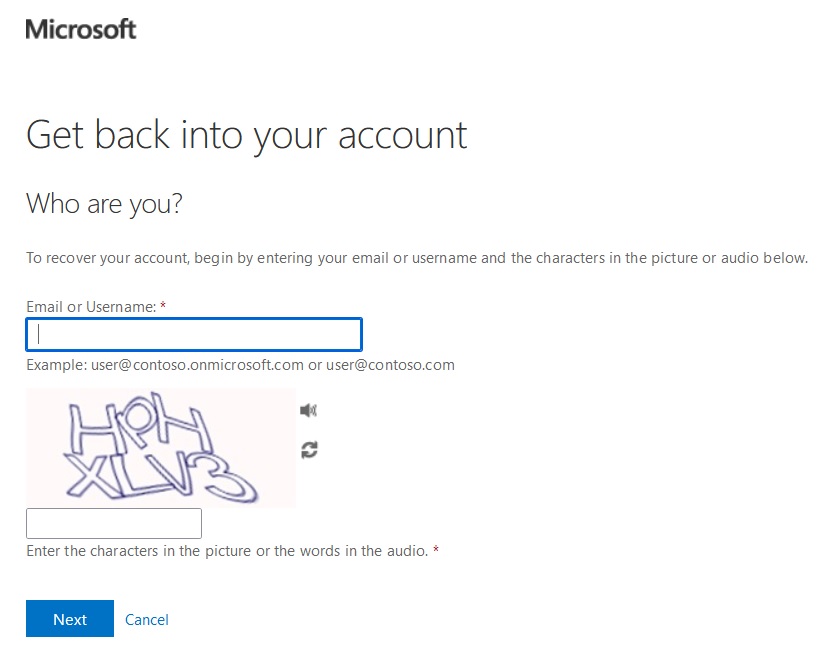Refresh the captcha with the reload icon
This screenshot has height=650, width=825.
[309, 450]
